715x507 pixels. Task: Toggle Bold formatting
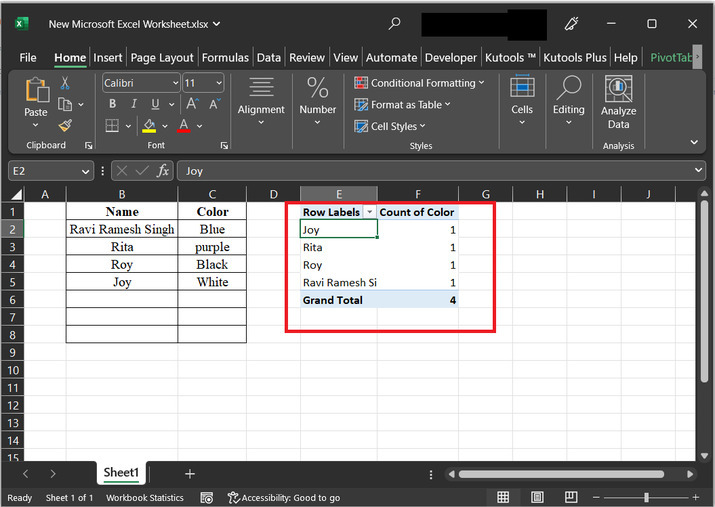point(112,104)
